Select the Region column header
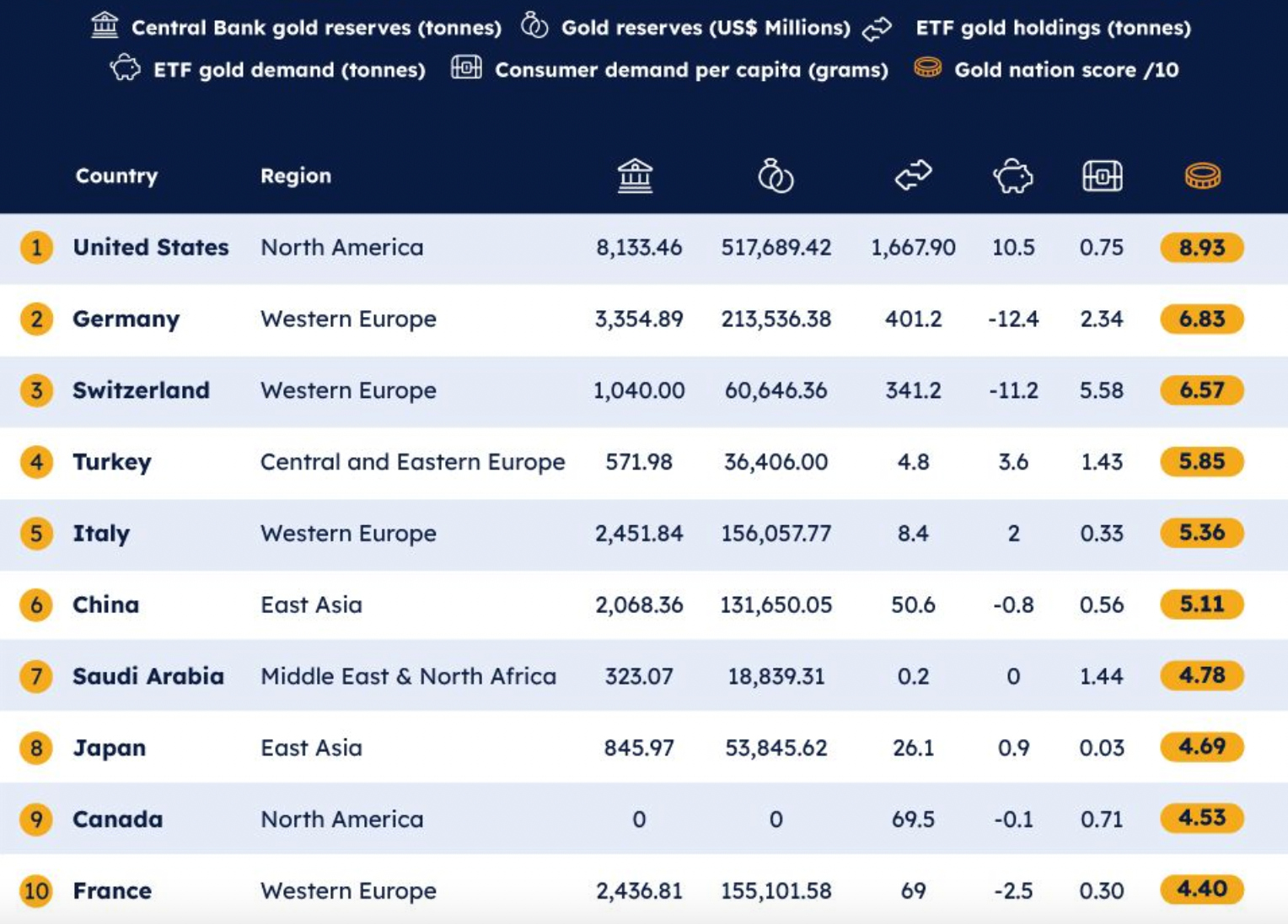This screenshot has height=924, width=1288. tap(295, 175)
